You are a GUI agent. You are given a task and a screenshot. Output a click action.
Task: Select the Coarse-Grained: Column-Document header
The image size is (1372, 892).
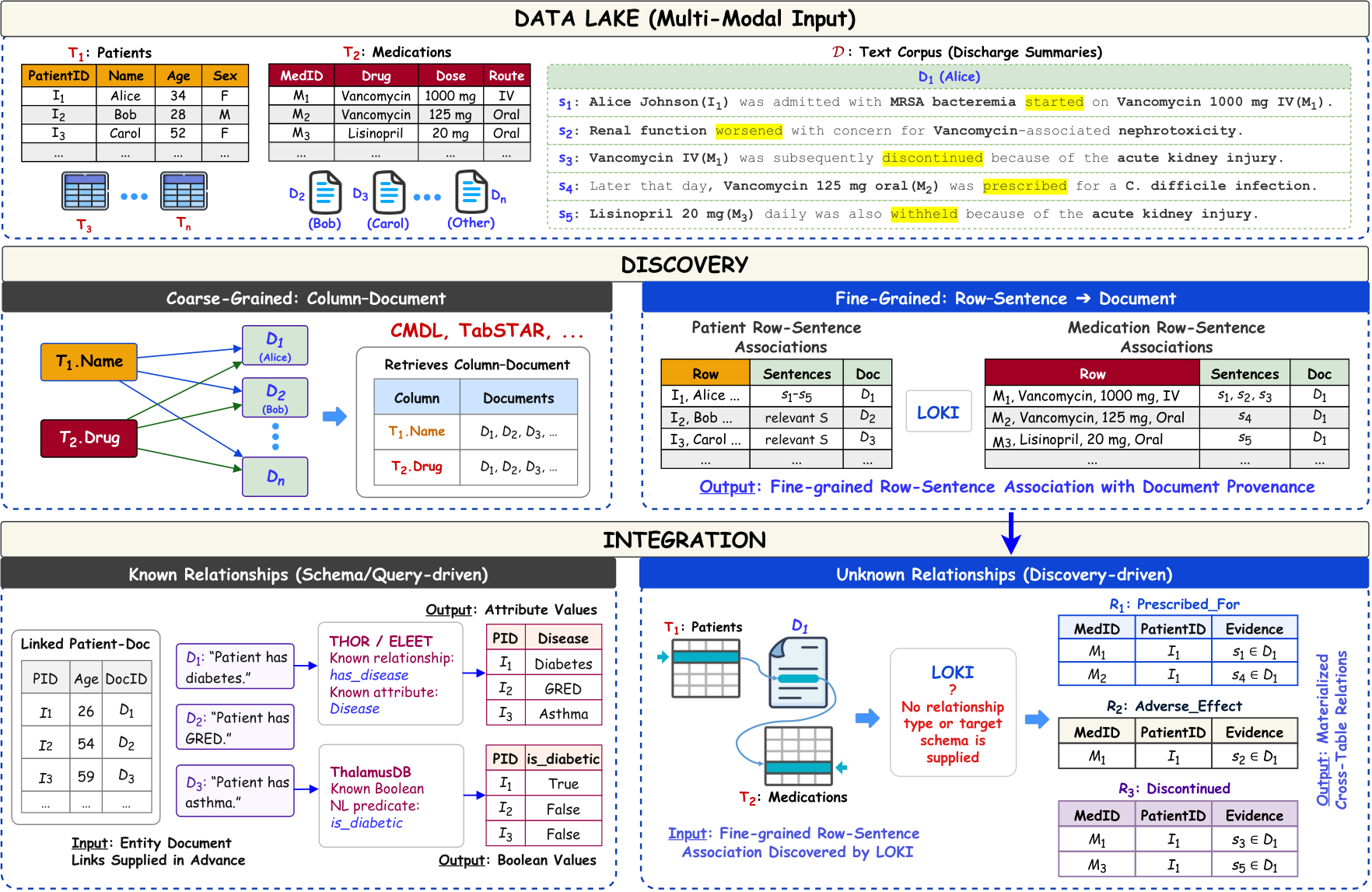(306, 298)
